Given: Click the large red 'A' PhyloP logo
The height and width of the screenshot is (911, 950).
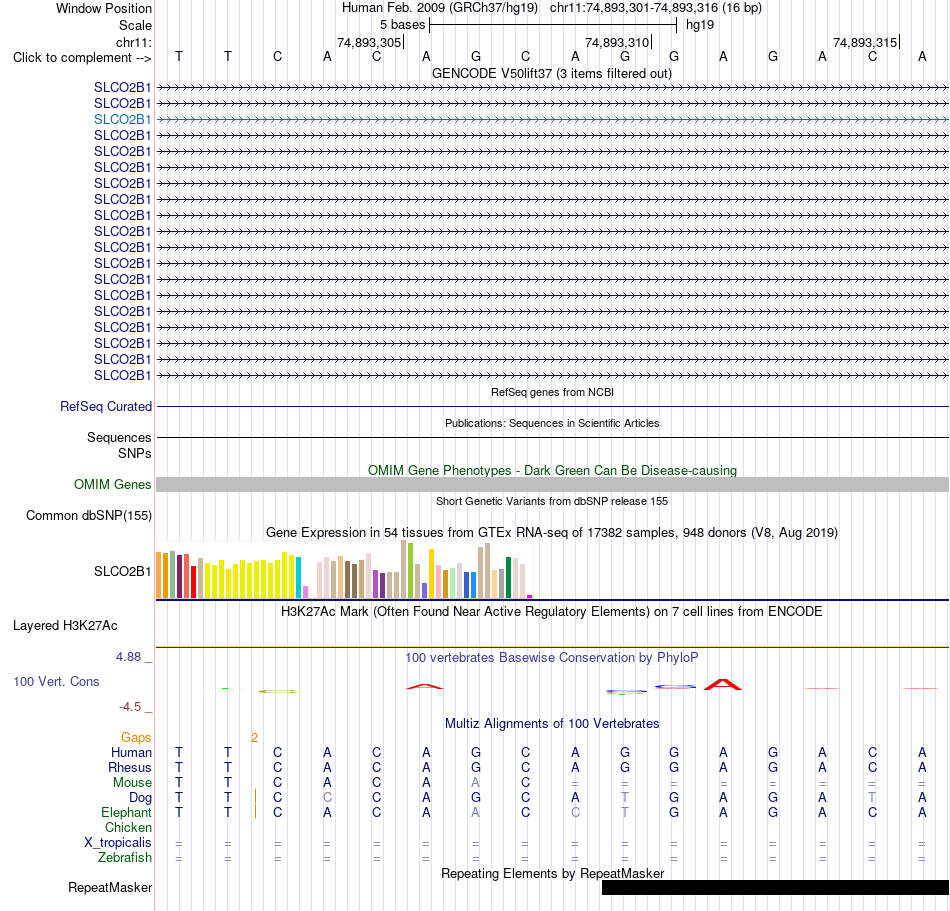Looking at the screenshot, I should (x=722, y=684).
